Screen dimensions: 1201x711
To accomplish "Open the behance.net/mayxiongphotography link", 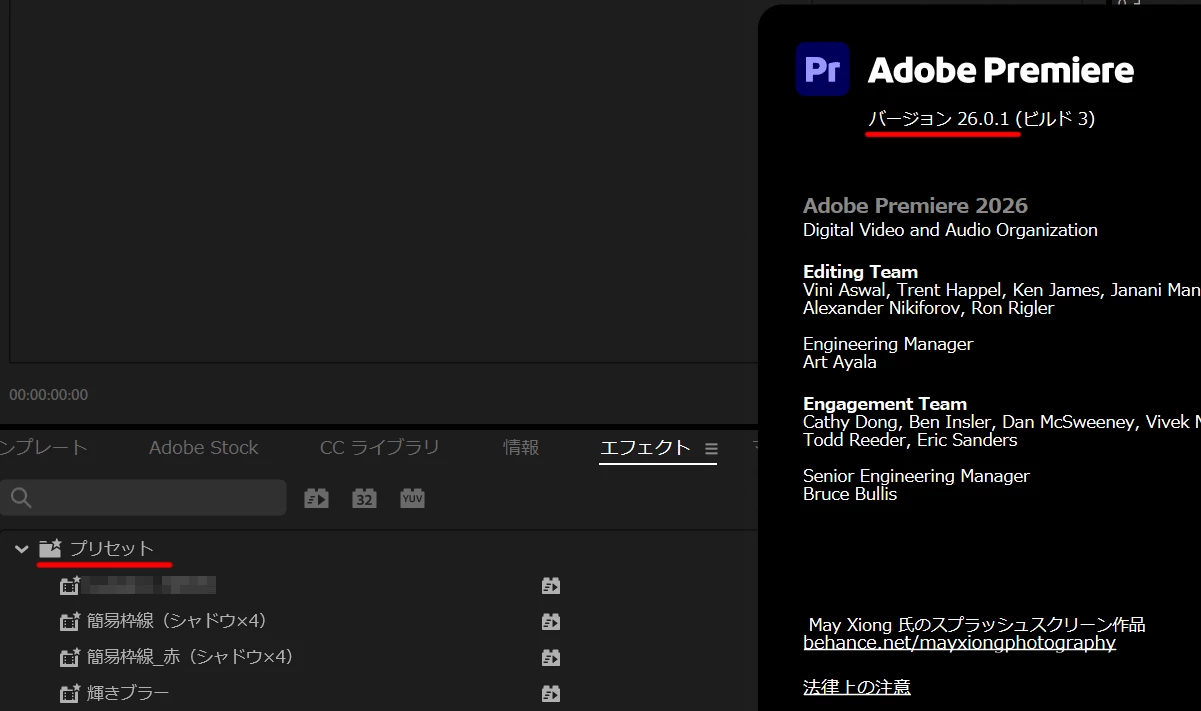I will point(959,643).
